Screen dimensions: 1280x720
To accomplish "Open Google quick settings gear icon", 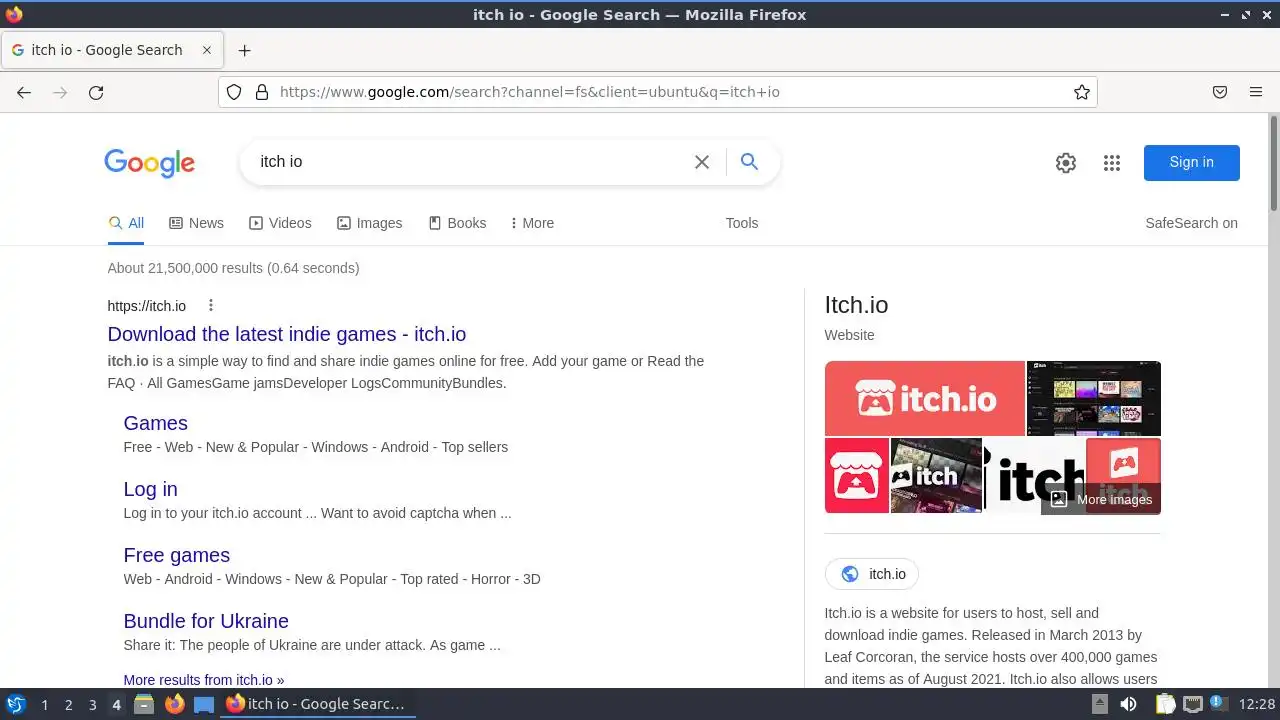I will (1066, 163).
